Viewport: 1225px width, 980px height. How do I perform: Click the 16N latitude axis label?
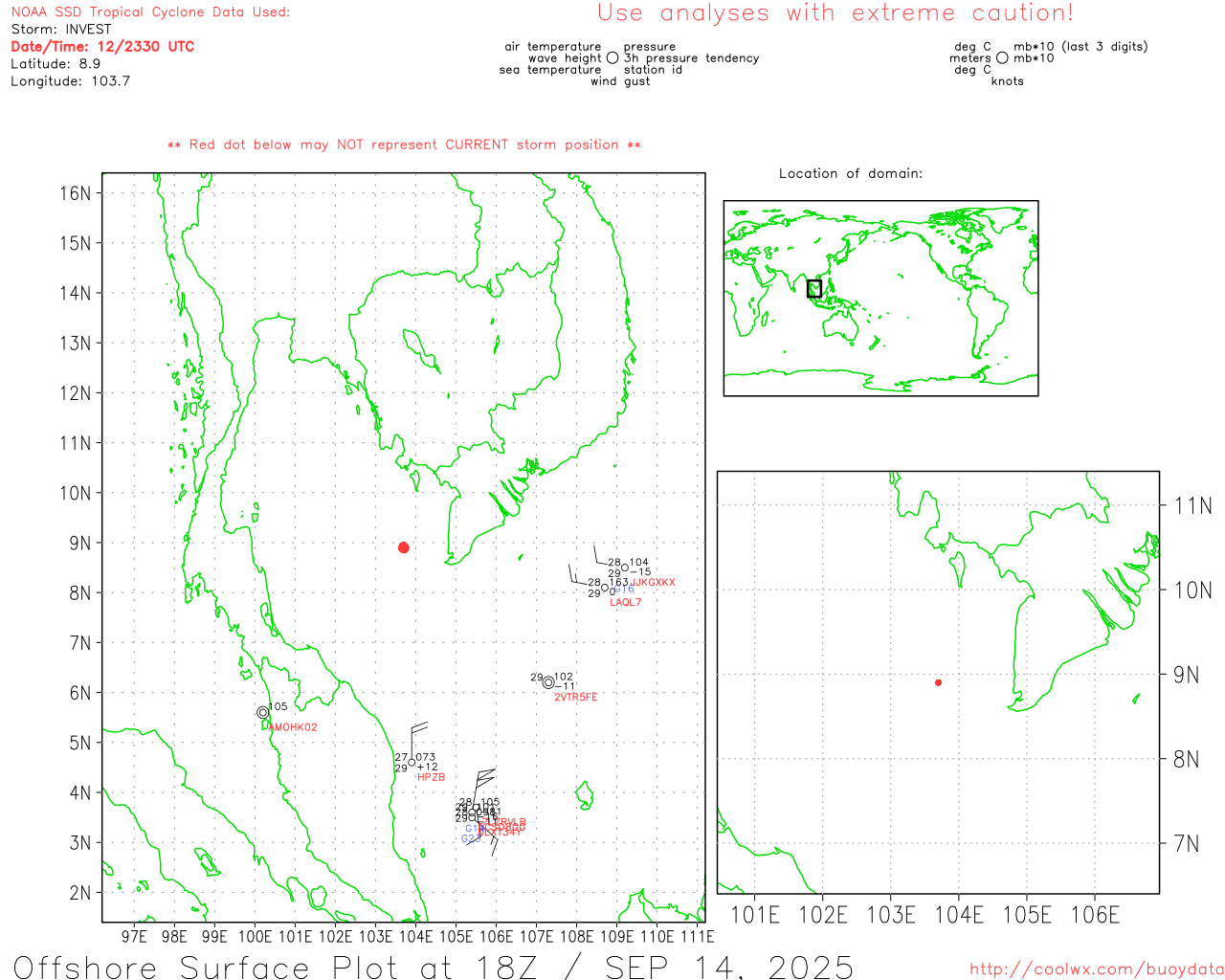75,193
